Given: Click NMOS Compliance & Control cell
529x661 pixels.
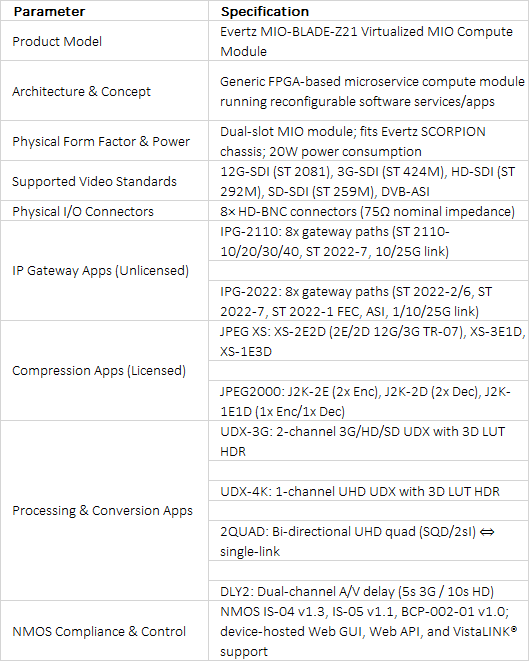Looking at the screenshot, I should coord(104,631).
